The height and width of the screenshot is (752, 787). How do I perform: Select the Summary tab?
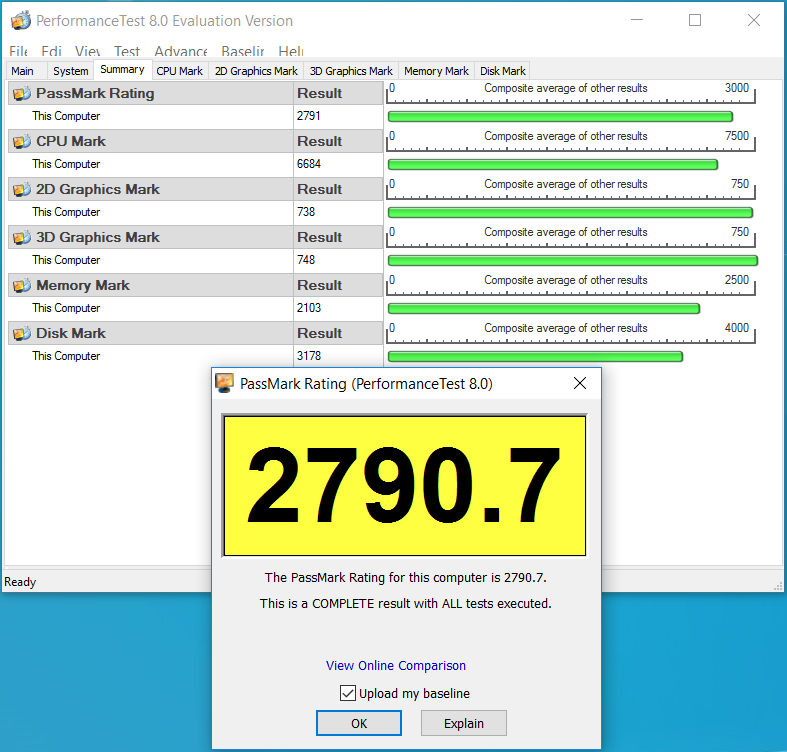[x=122, y=69]
